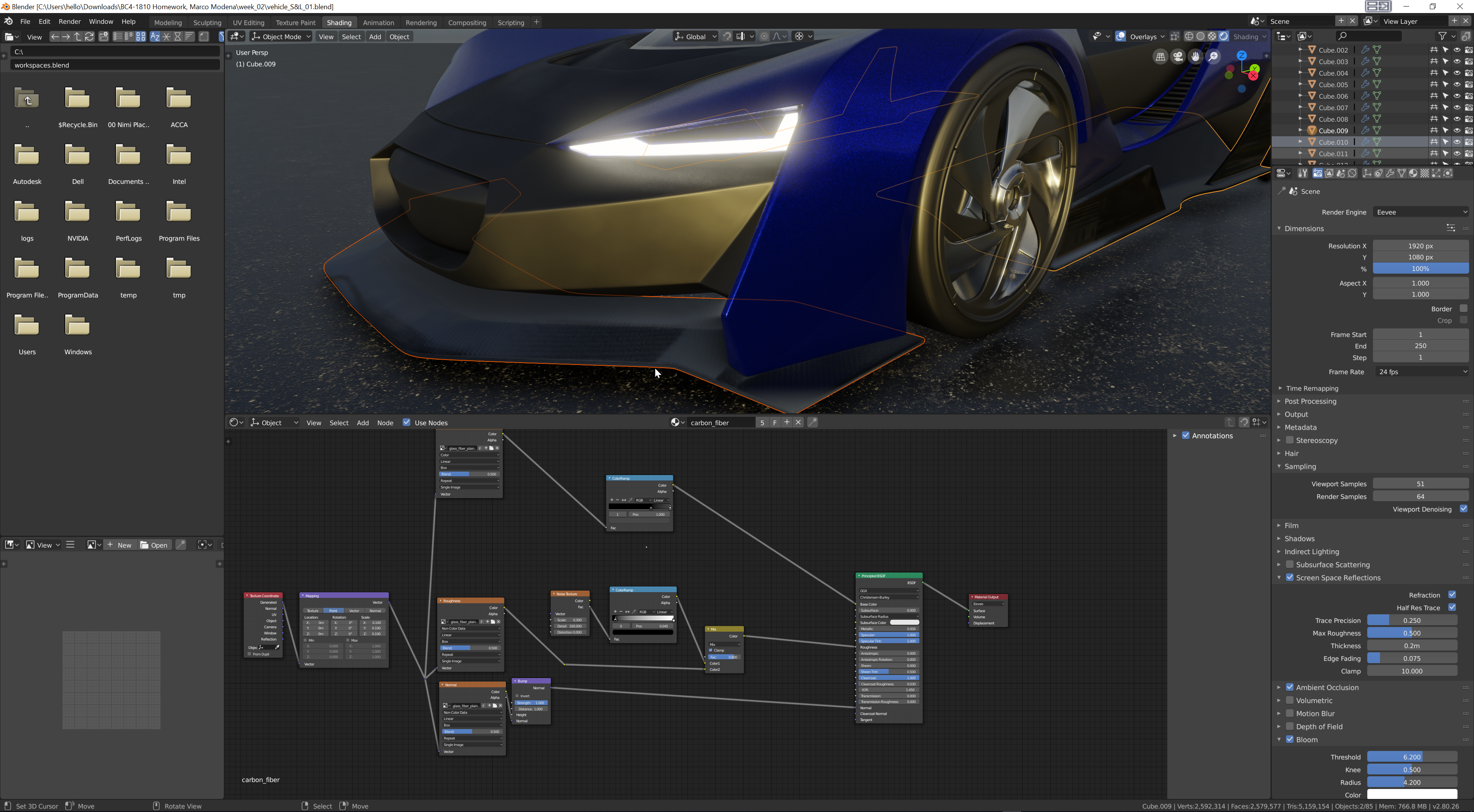Open the Object Mode dropdown
The height and width of the screenshot is (812, 1474).
pyautogui.click(x=281, y=36)
